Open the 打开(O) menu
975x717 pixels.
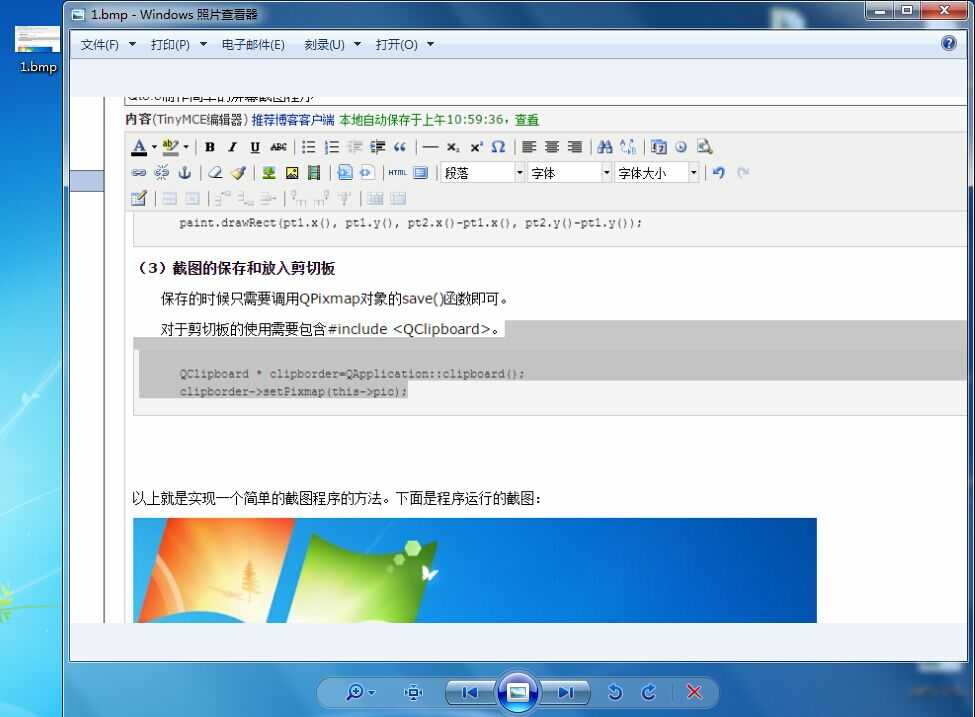coord(397,45)
